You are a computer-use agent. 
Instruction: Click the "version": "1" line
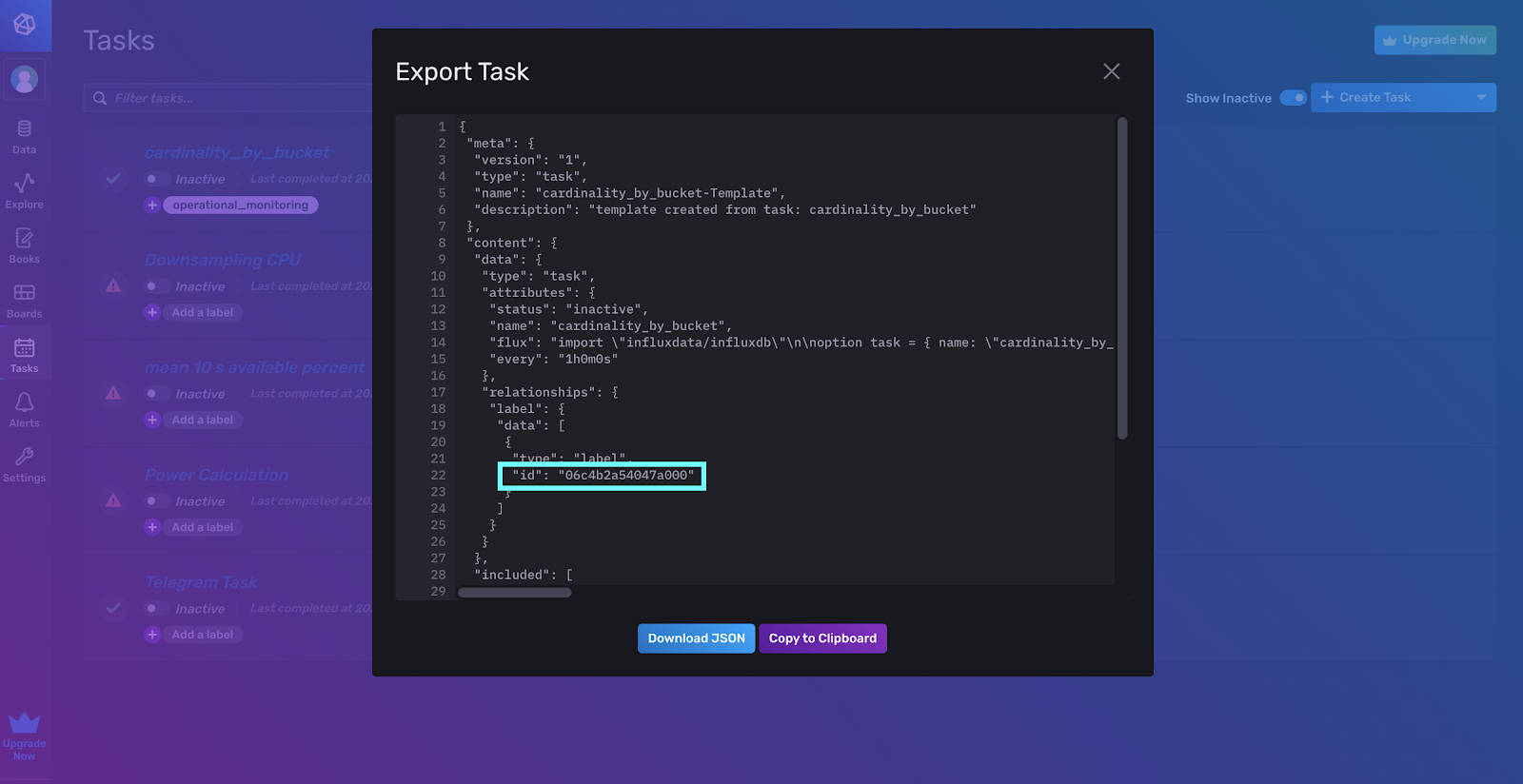pyautogui.click(x=530, y=160)
